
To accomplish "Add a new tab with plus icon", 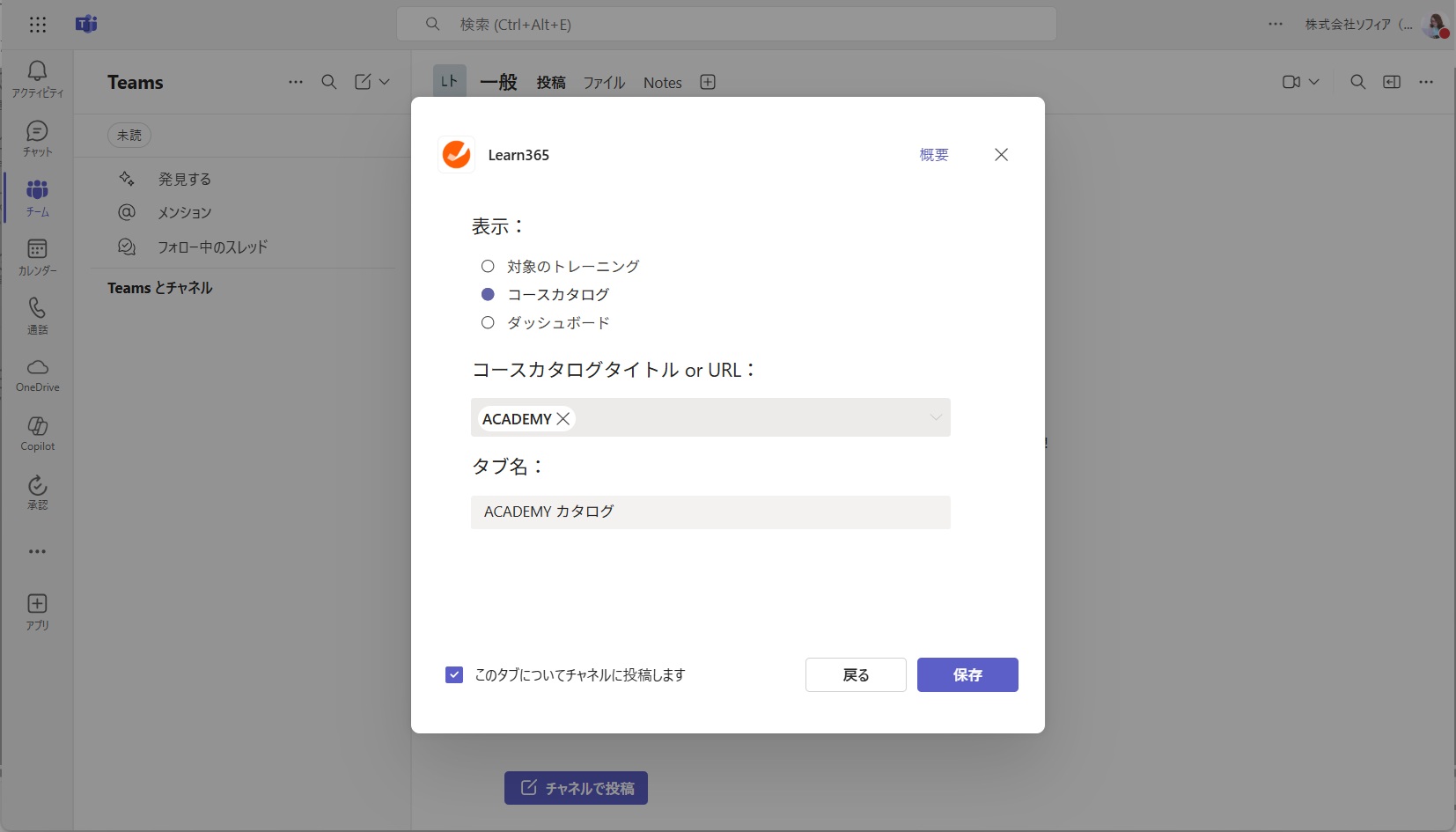I will (x=708, y=82).
